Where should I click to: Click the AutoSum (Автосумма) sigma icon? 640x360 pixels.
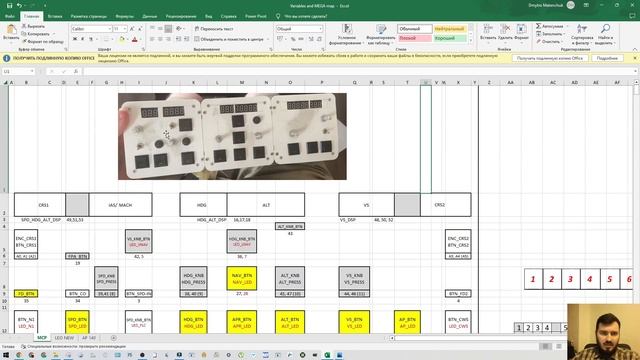[x=538, y=26]
